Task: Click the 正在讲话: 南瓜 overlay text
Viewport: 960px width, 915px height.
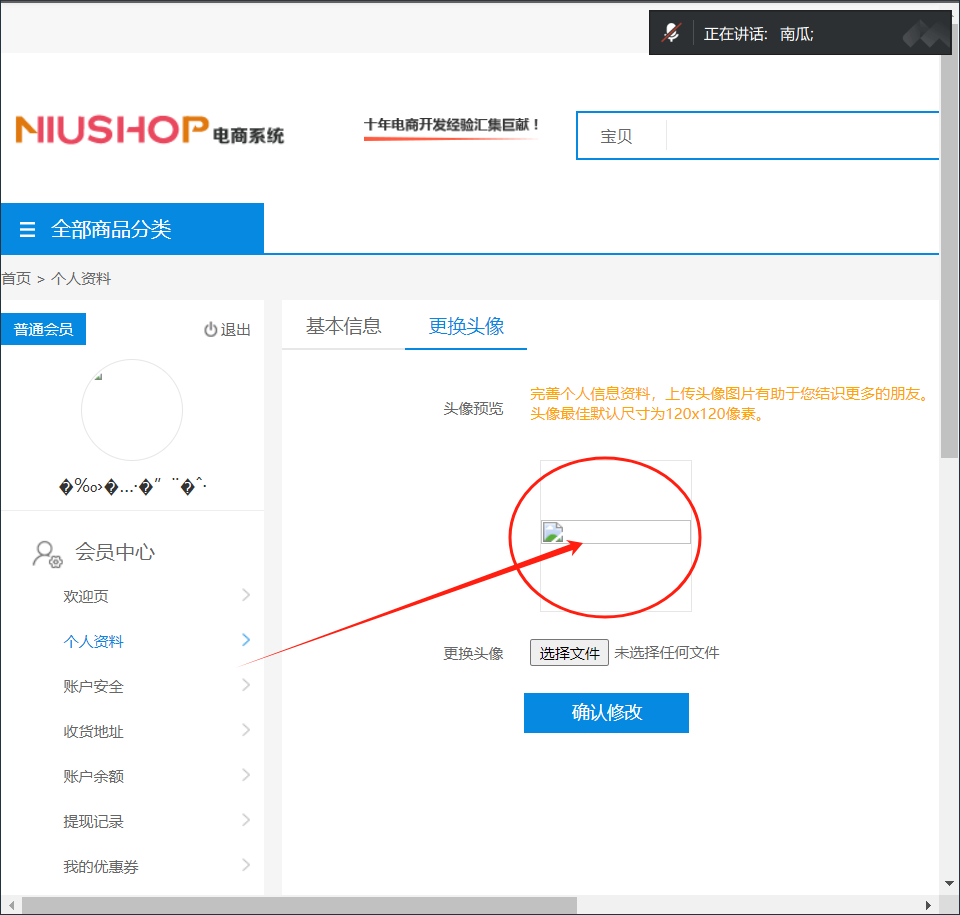Action: (x=759, y=34)
